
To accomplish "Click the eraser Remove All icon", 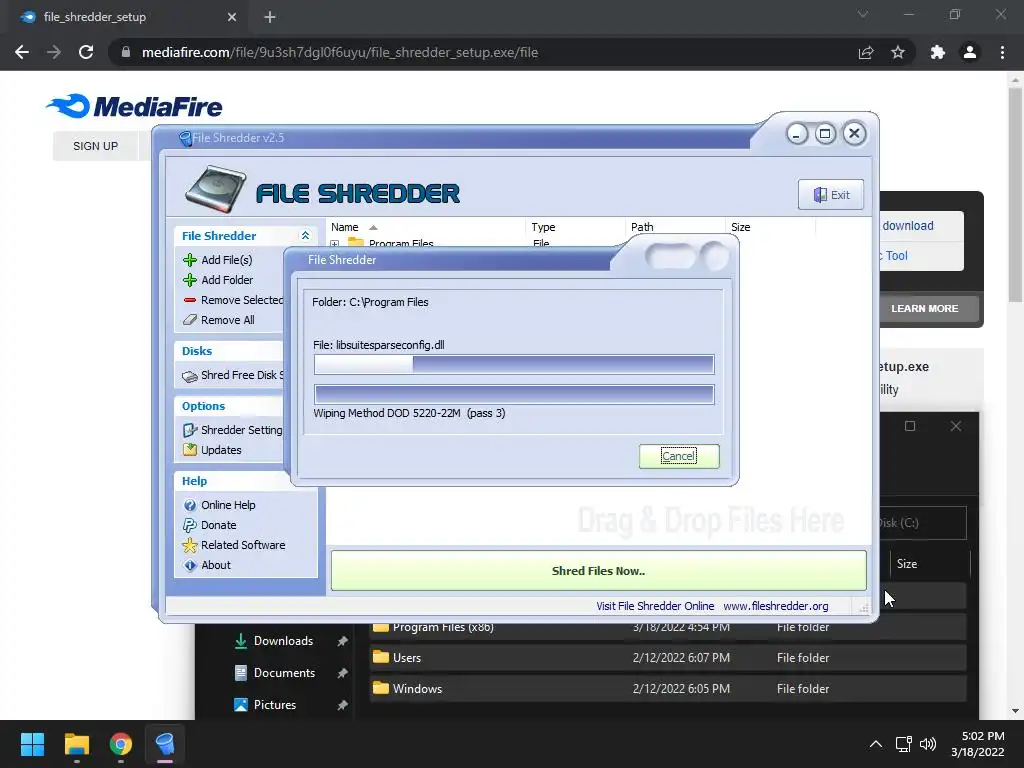I will click(190, 320).
